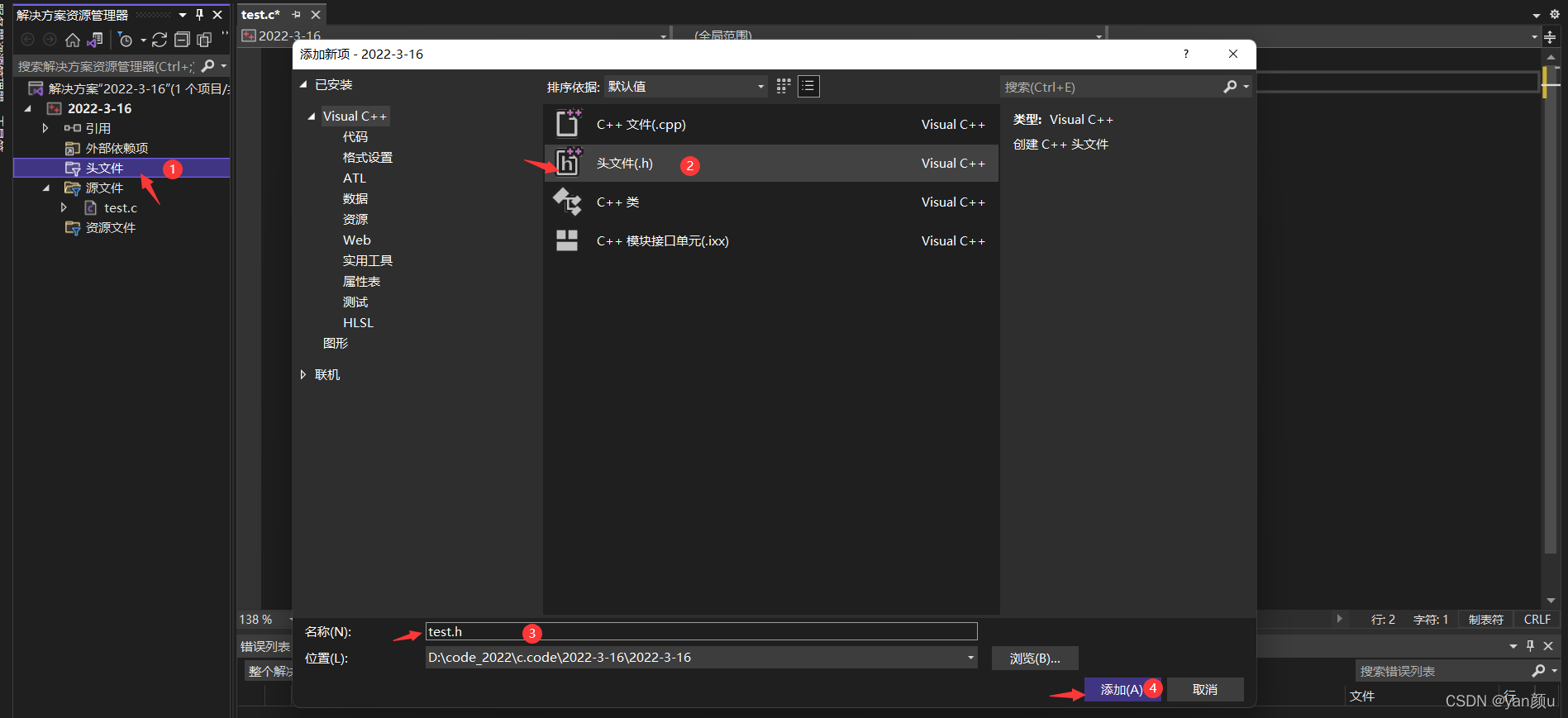Image resolution: width=1568 pixels, height=718 pixels.
Task: Click the 添加(A) button
Action: pos(1122,690)
